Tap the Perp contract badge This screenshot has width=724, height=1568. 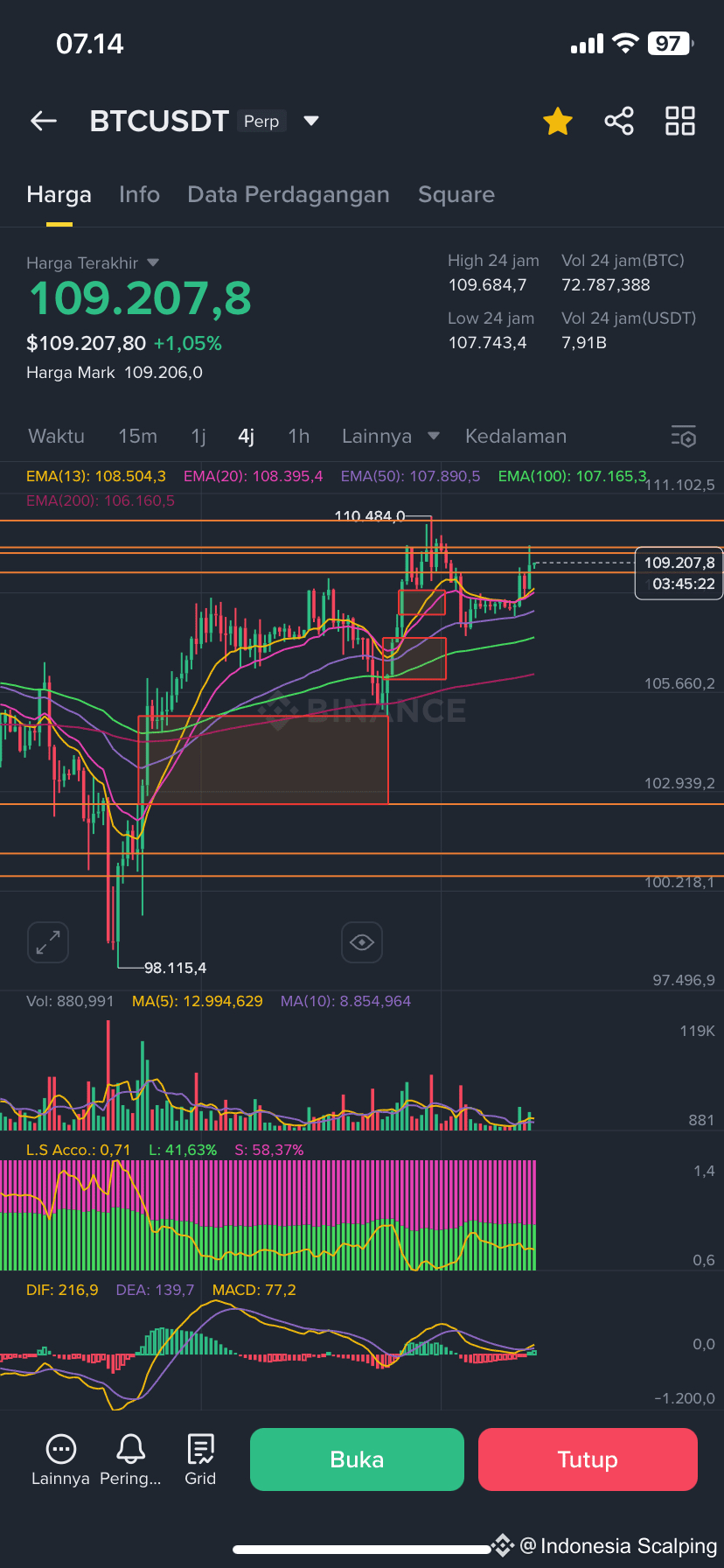pos(261,122)
